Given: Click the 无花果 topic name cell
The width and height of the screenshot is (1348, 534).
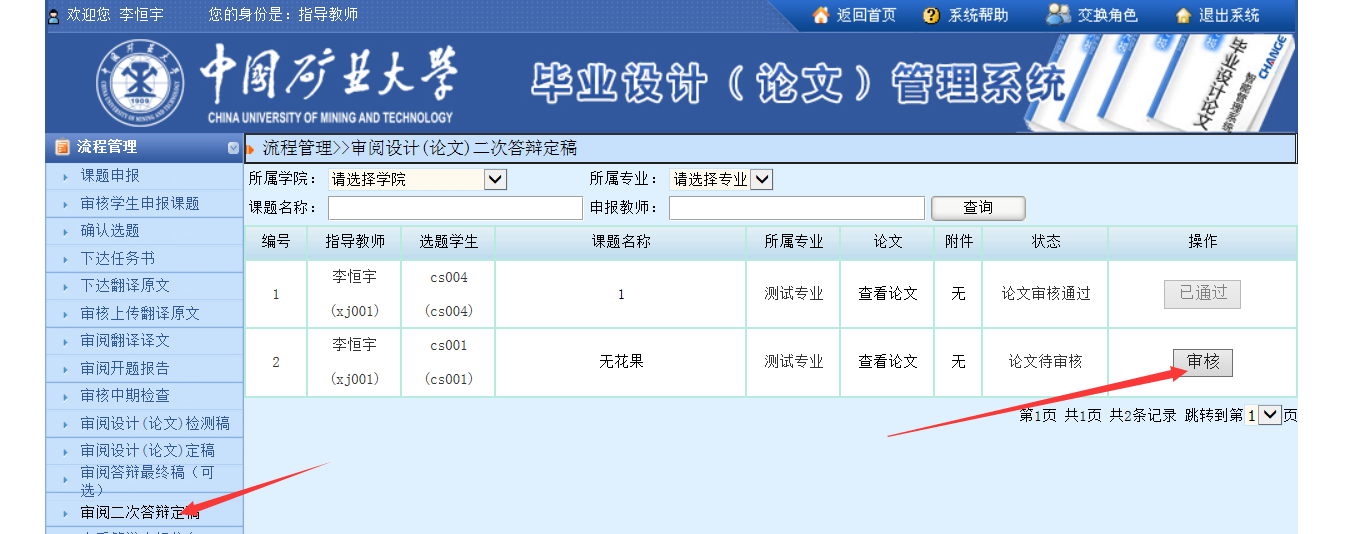Looking at the screenshot, I should [x=621, y=362].
